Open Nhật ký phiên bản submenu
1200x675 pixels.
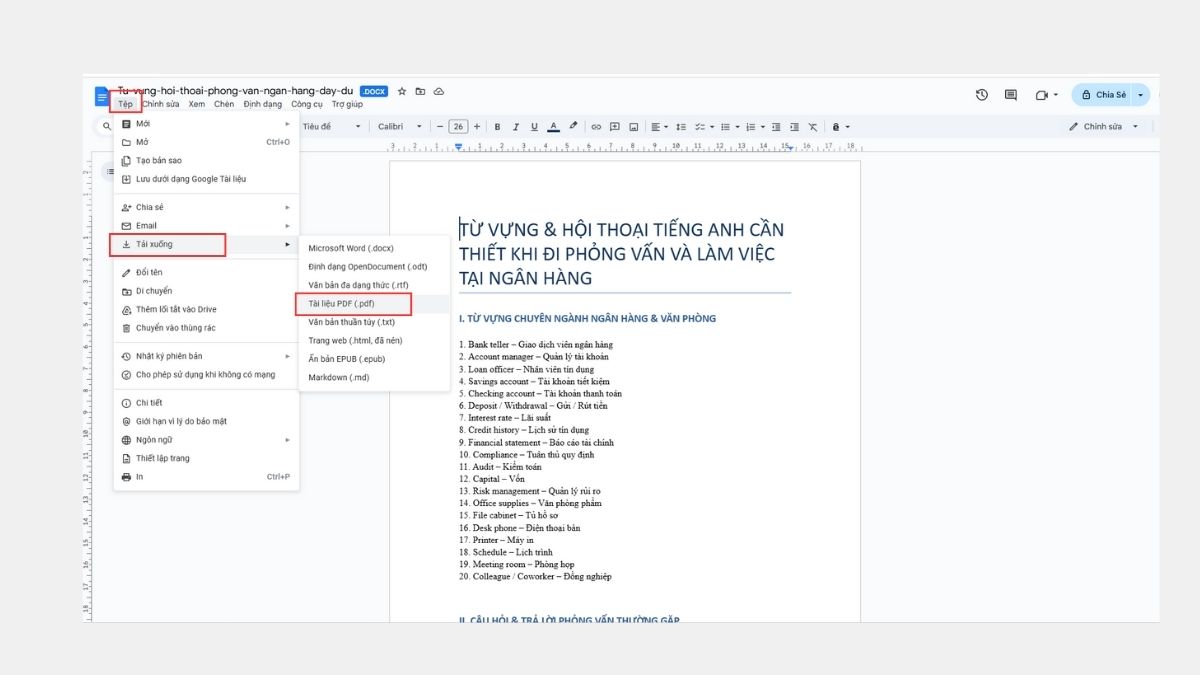click(205, 356)
